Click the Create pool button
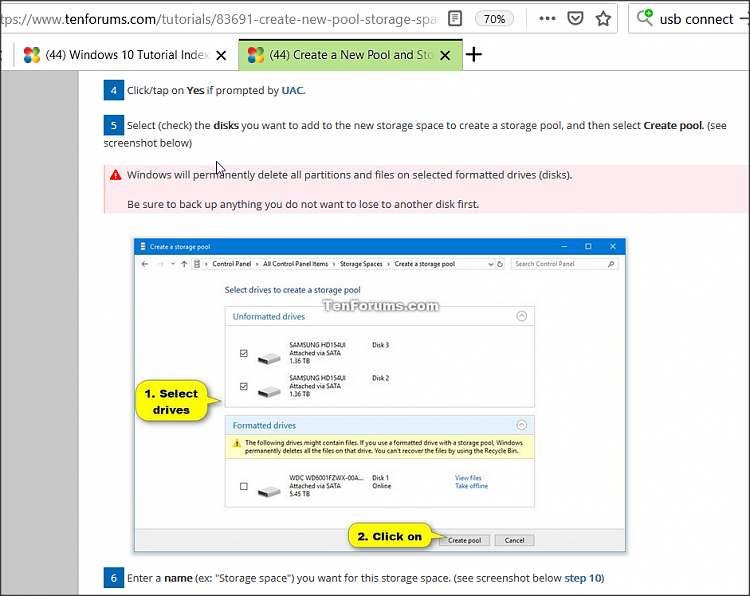The width and height of the screenshot is (750, 596). (x=464, y=540)
